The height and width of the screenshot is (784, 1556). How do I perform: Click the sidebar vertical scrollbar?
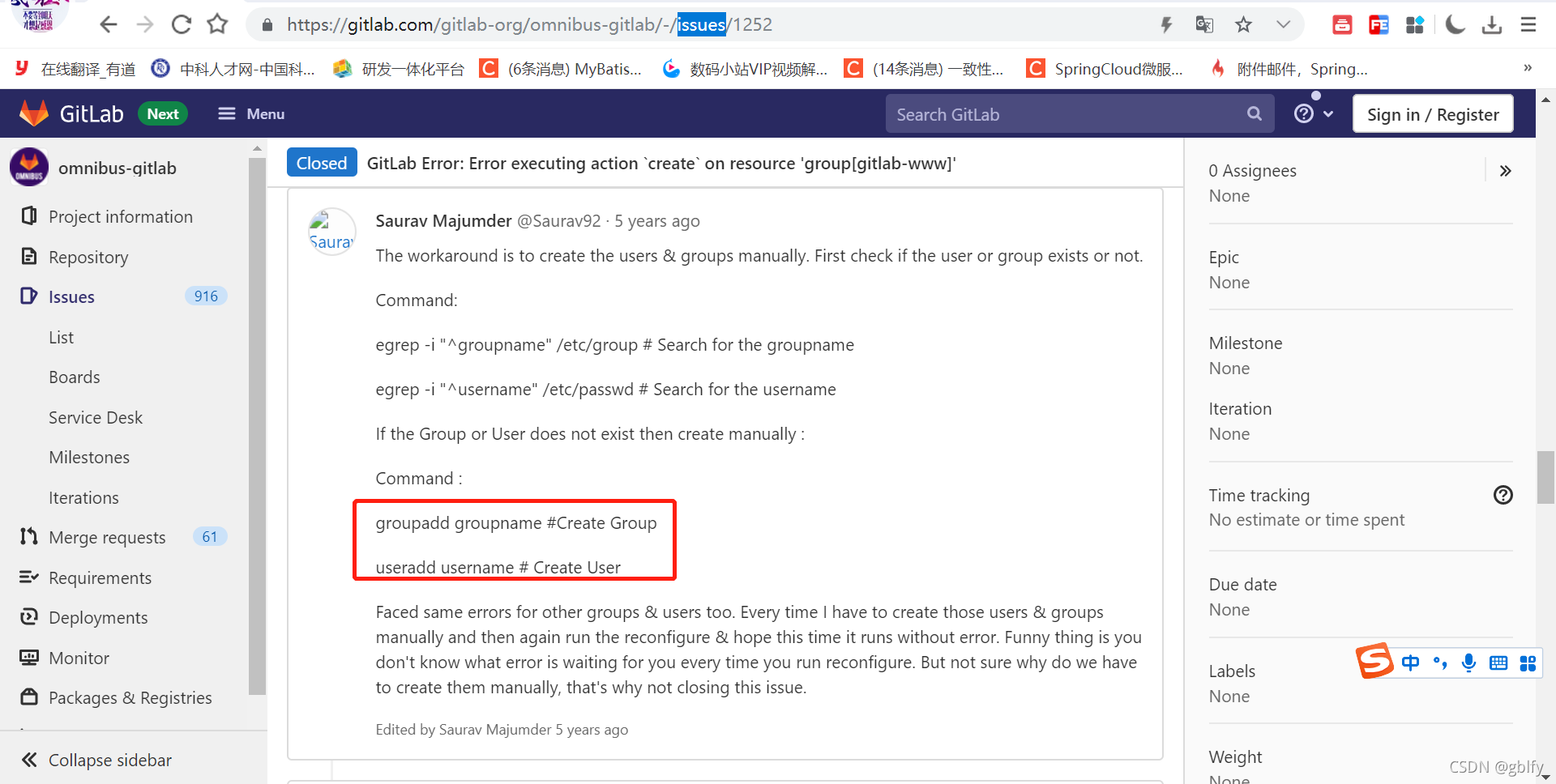tap(257, 425)
